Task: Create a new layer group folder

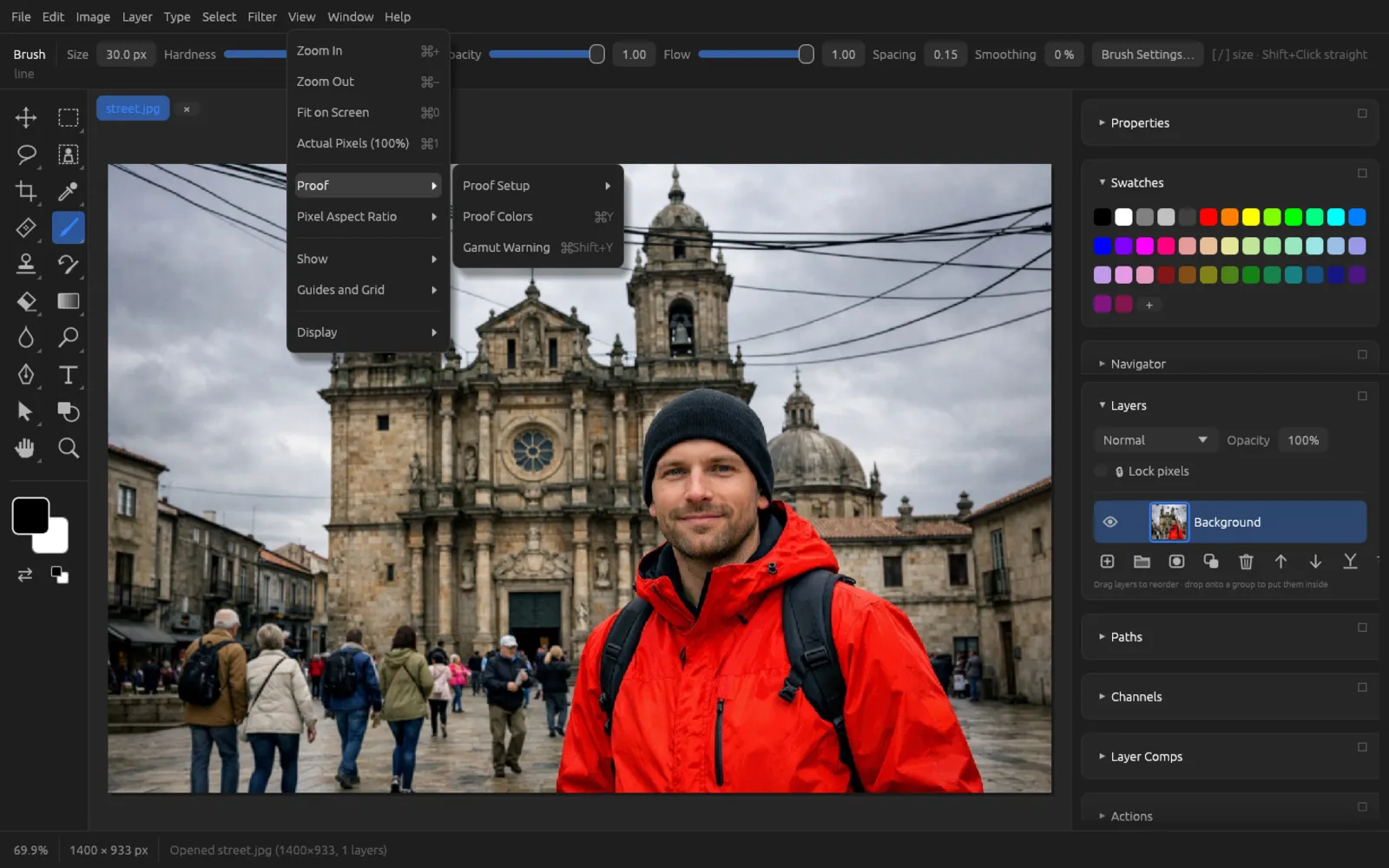Action: point(1142,562)
